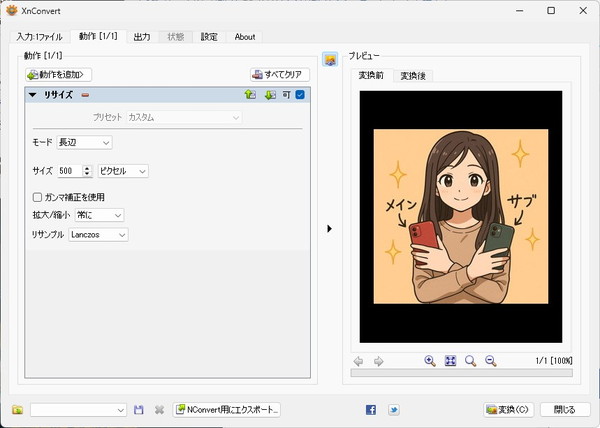This screenshot has height=428, width=600.
Task: Uncheck the resize action enabled checkbox
Action: (300, 95)
